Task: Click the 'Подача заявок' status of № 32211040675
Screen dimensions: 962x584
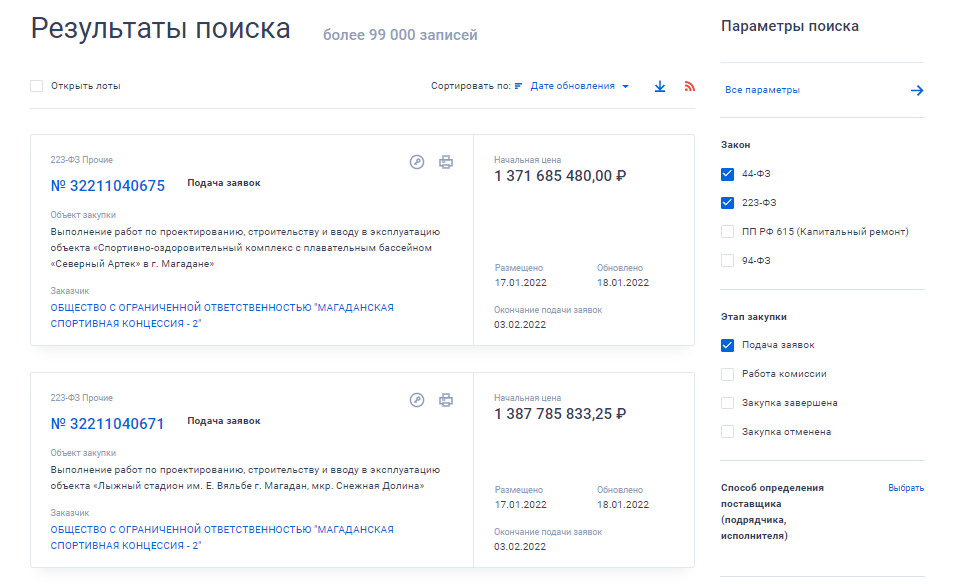Action: coord(224,183)
